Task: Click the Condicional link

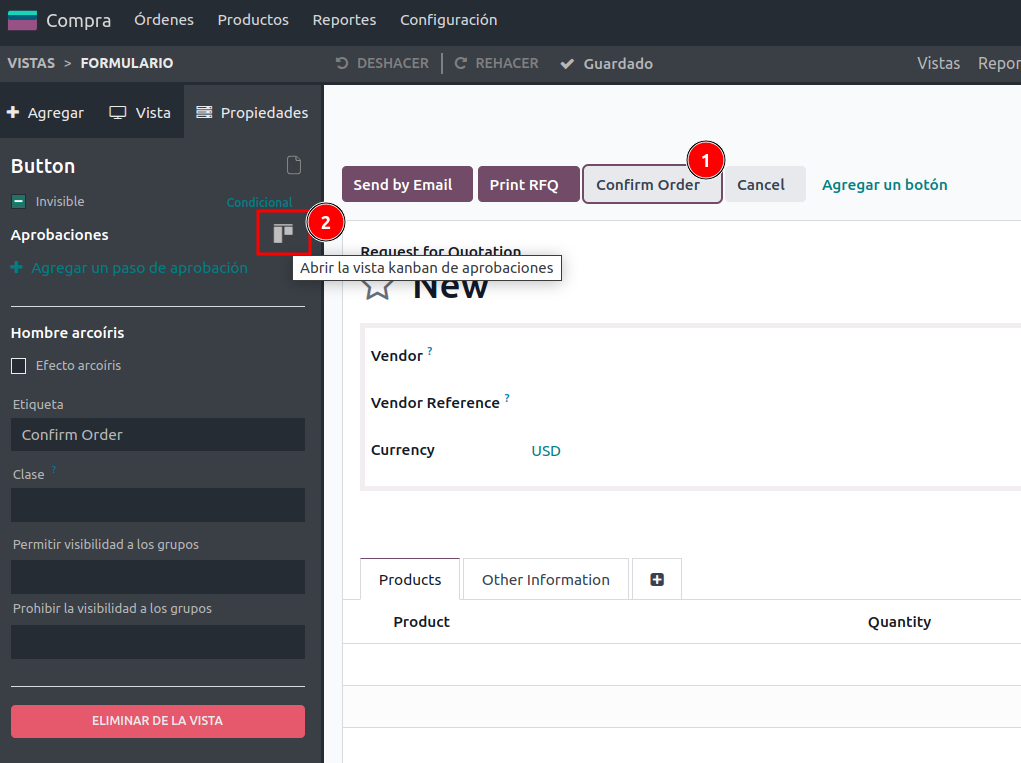Action: (x=259, y=202)
